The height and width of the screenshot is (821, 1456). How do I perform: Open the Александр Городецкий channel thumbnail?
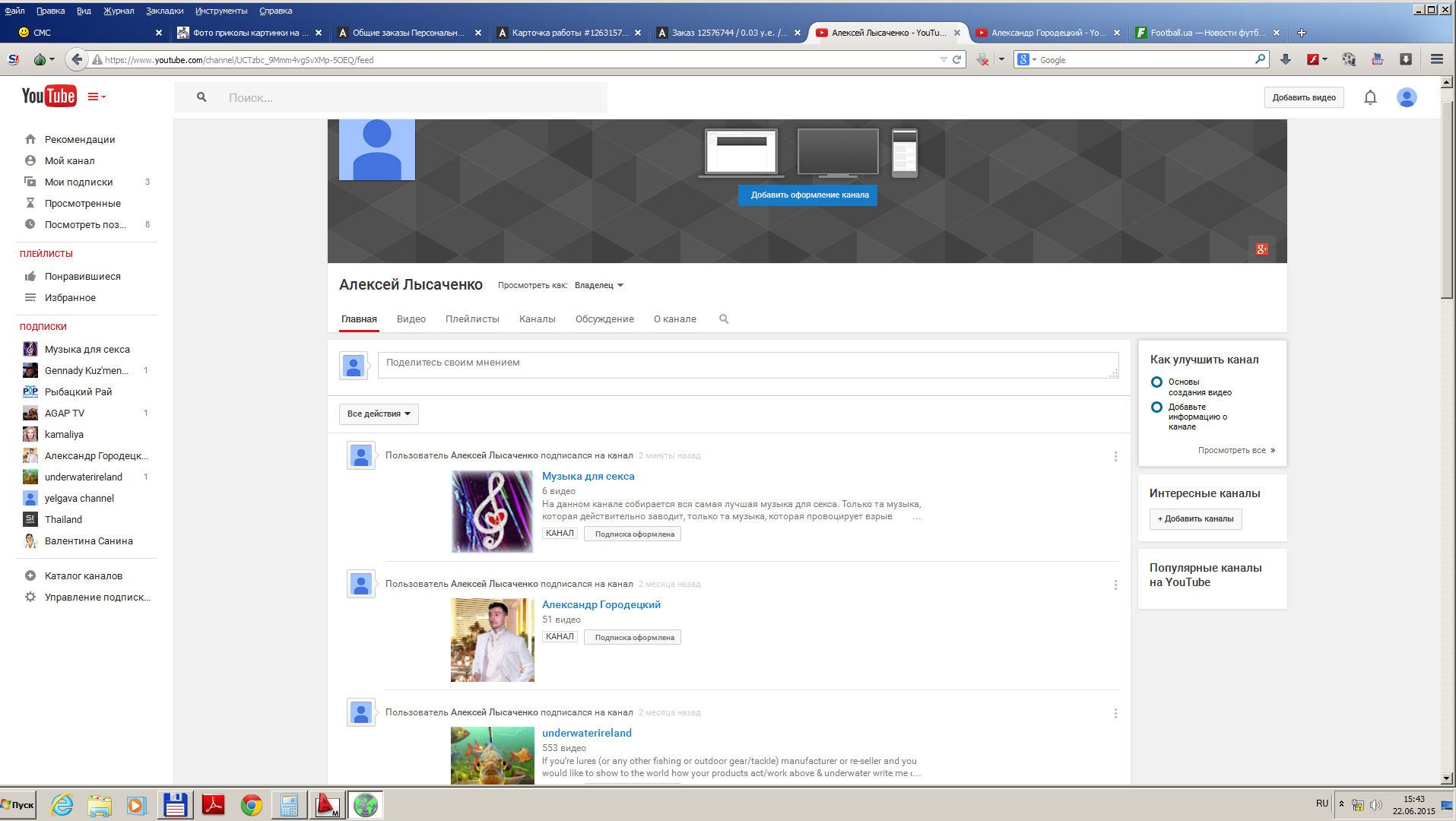(x=493, y=640)
